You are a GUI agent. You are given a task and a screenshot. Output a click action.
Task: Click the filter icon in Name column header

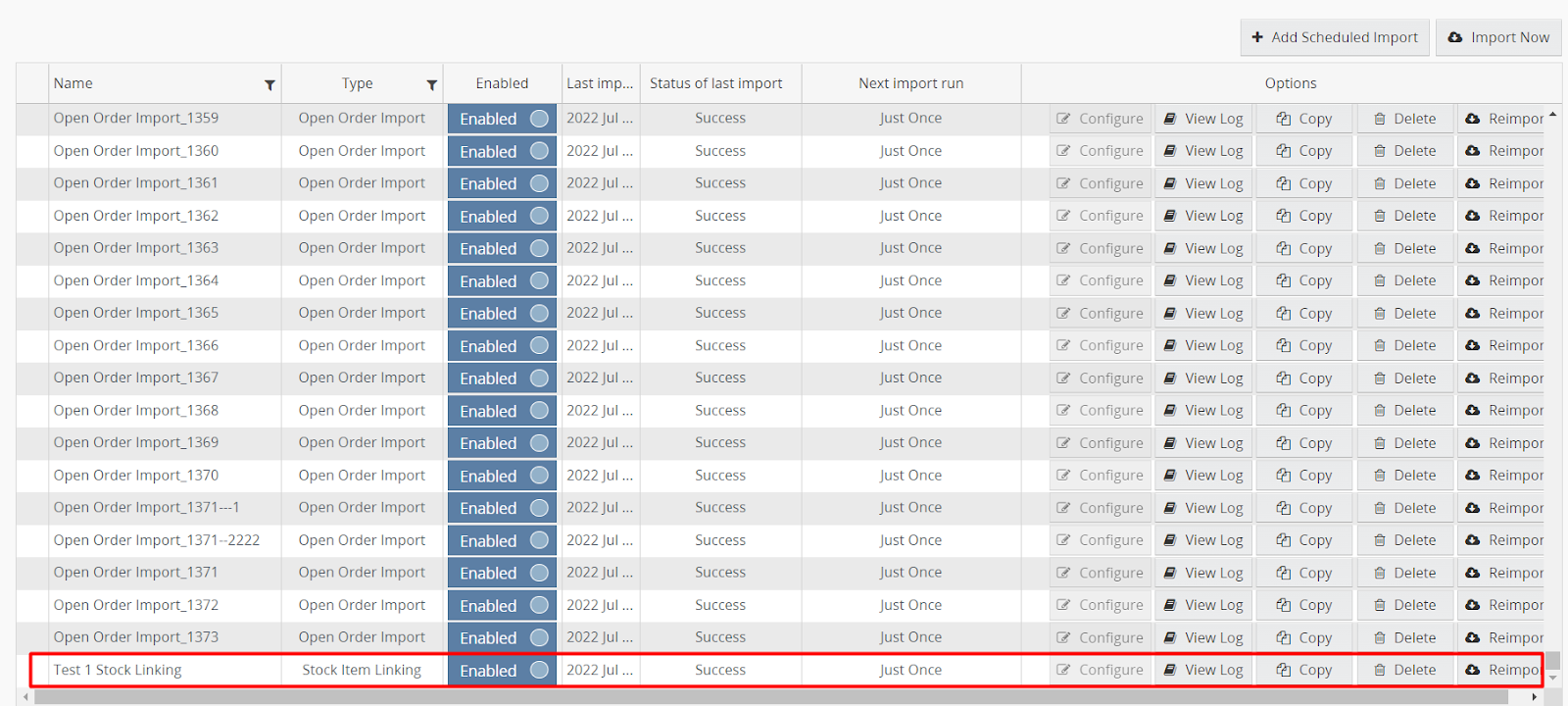pyautogui.click(x=269, y=85)
